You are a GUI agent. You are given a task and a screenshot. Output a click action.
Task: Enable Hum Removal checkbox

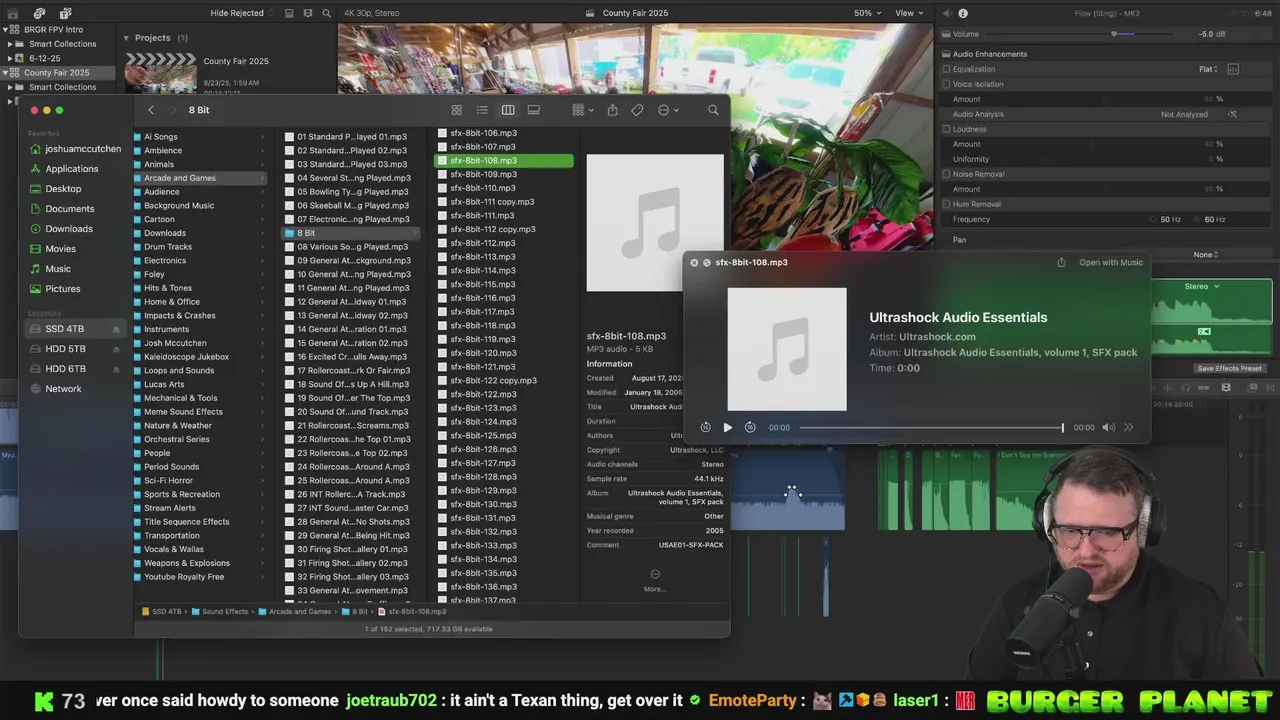tap(946, 204)
